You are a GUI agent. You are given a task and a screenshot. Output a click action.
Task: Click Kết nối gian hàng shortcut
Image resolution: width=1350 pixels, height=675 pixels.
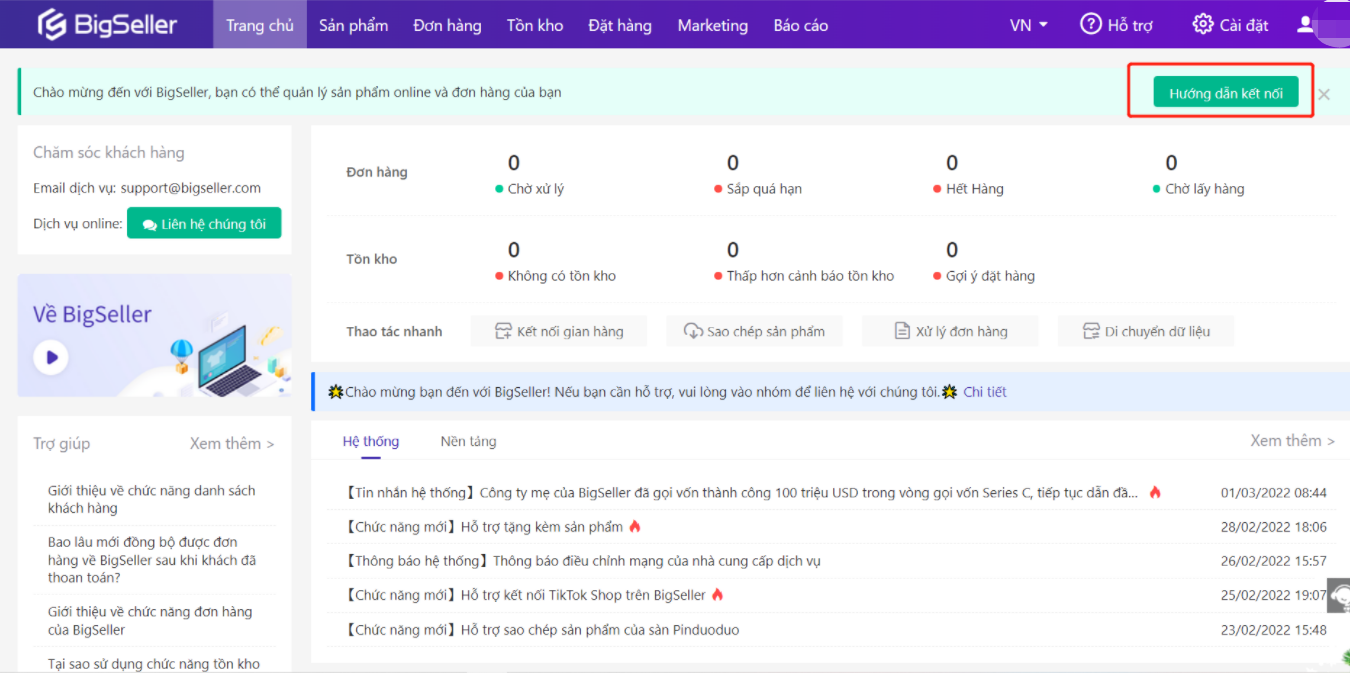click(558, 332)
